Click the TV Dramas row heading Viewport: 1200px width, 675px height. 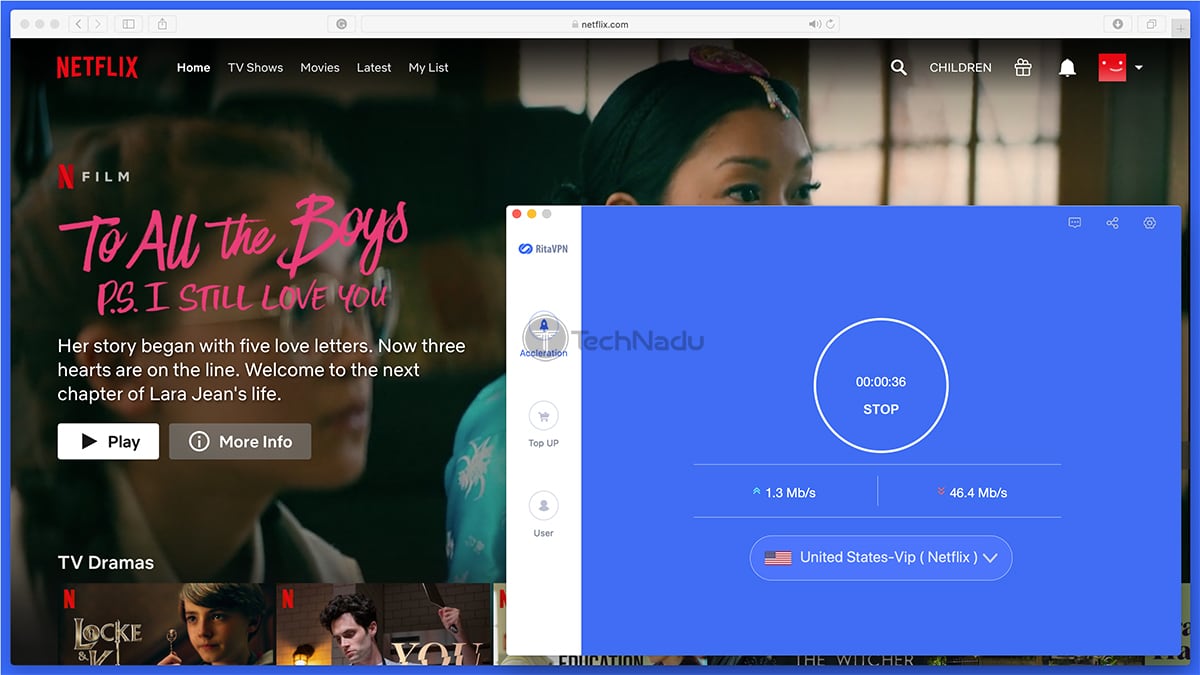click(106, 563)
